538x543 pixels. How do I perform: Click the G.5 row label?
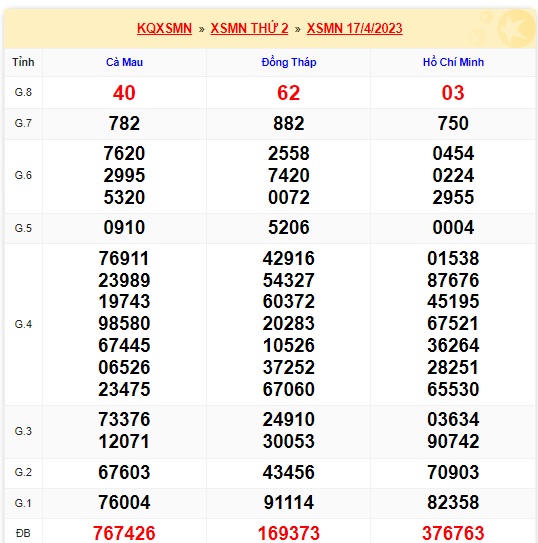23,228
